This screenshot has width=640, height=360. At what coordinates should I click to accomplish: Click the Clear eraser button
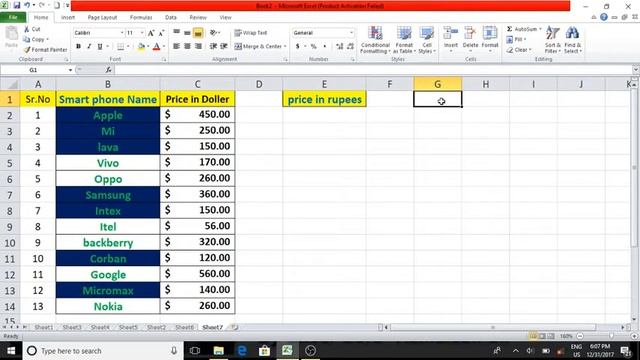(x=519, y=50)
